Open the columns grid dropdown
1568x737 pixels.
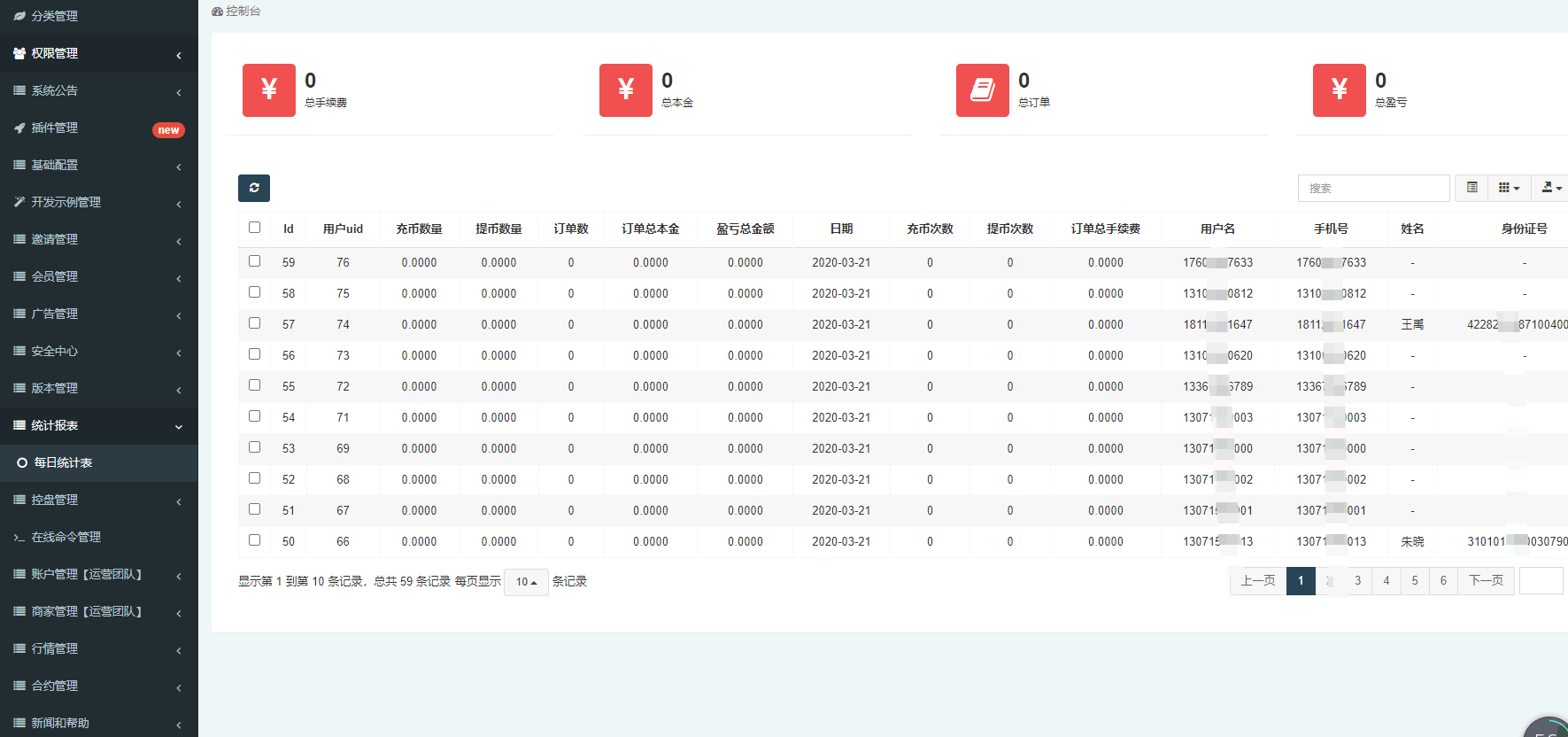[1509, 188]
